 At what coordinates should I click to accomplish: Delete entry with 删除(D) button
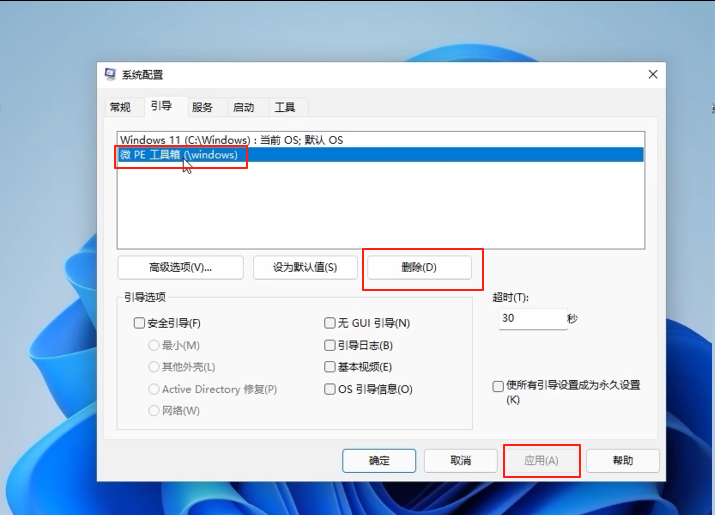point(419,267)
